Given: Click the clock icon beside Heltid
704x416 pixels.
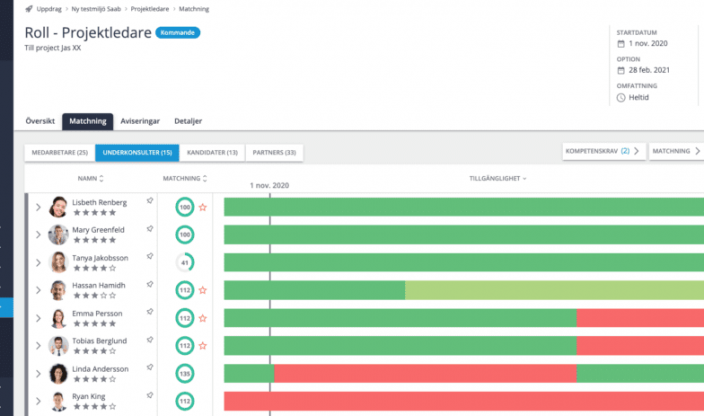Looking at the screenshot, I should [x=621, y=97].
